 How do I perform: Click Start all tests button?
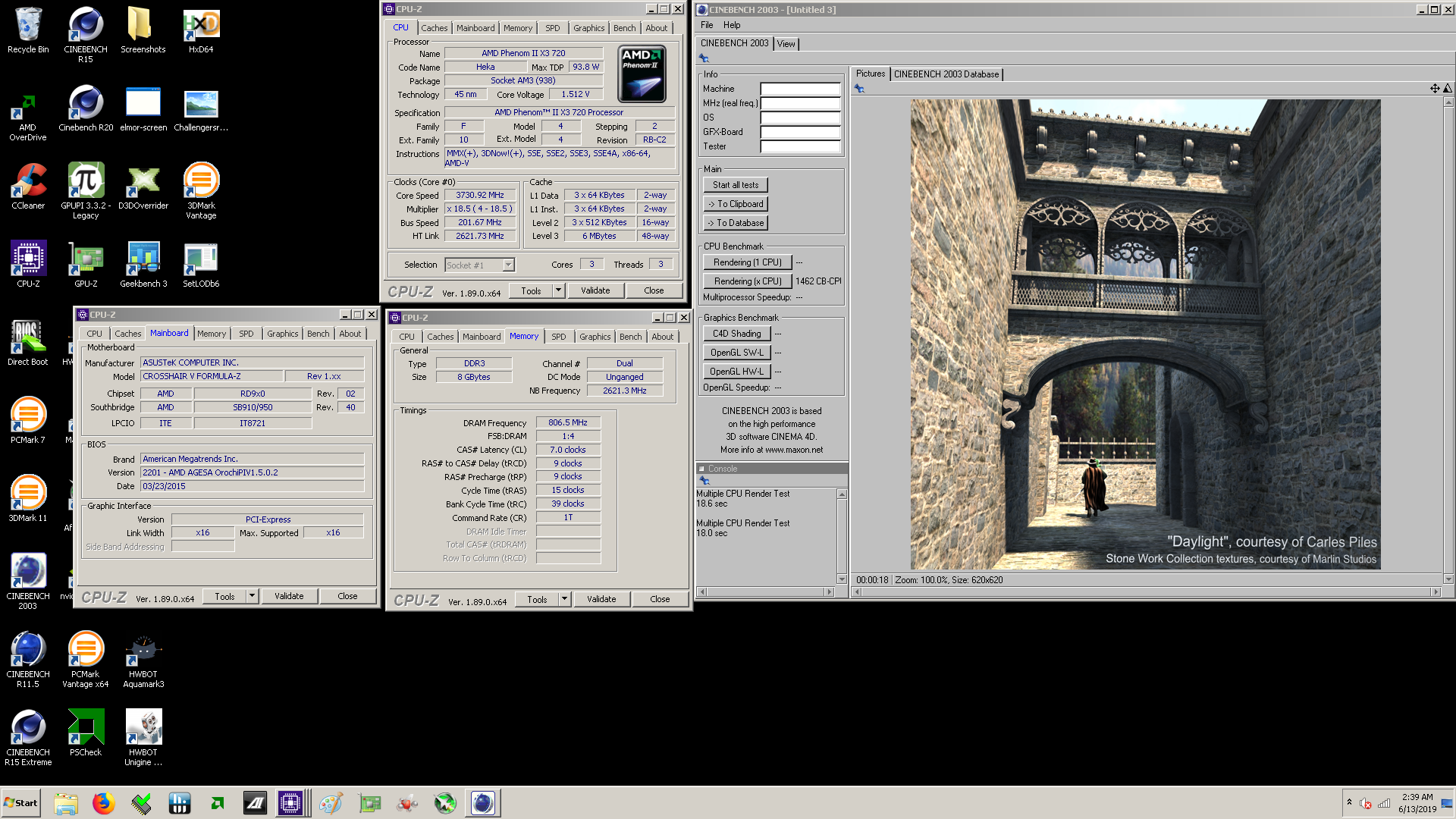736,185
